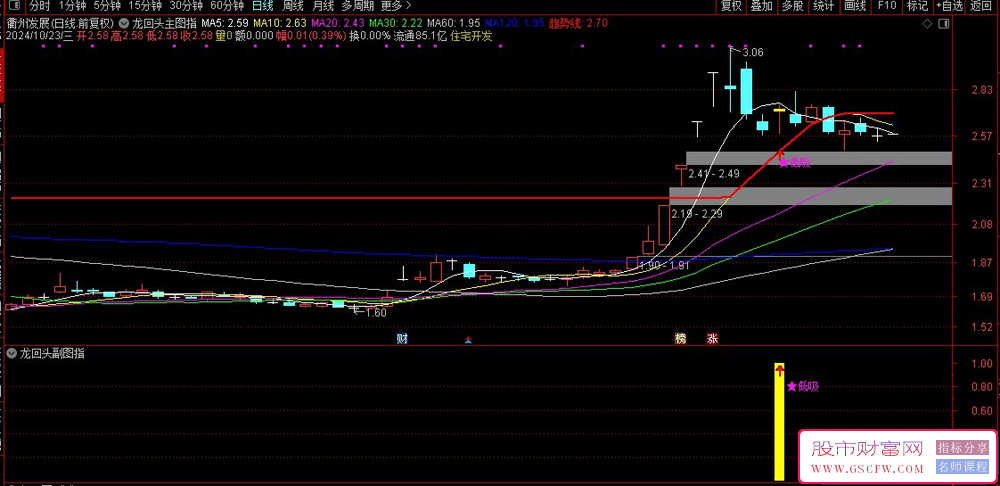Select the 月线 monthly chart tab
The height and width of the screenshot is (486, 1000).
[323, 6]
